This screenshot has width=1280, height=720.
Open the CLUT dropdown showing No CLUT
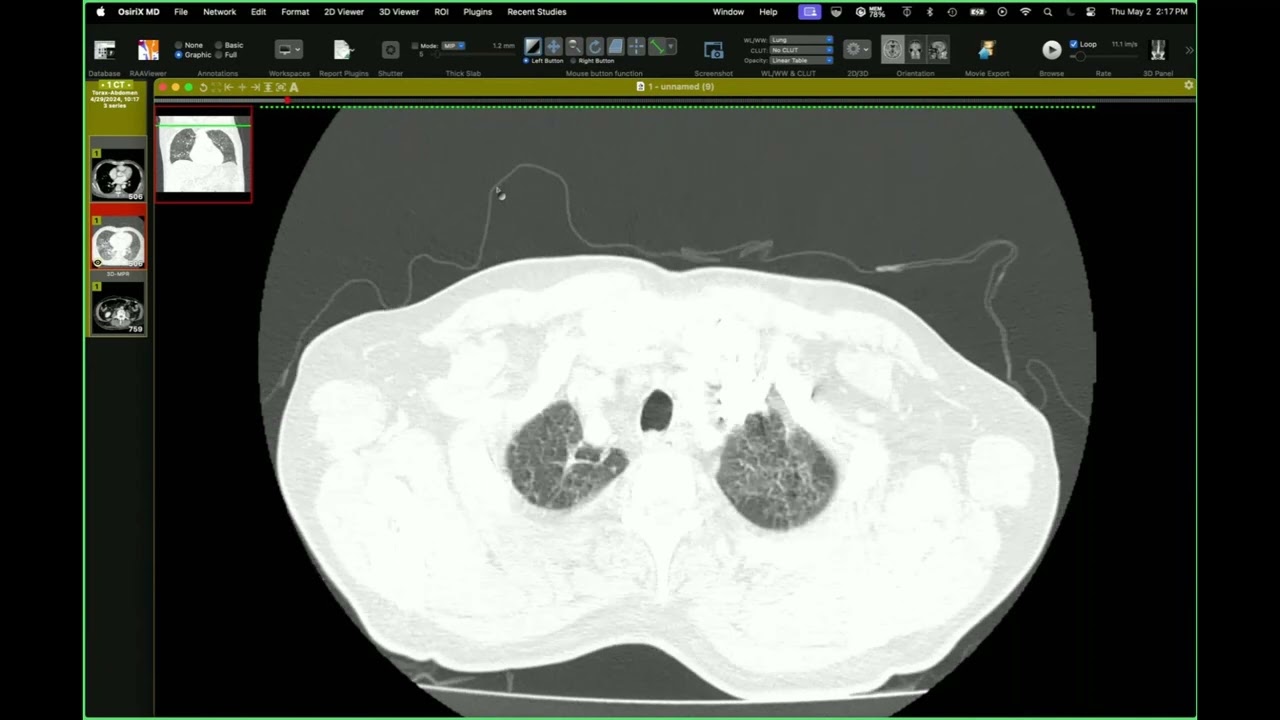[x=801, y=50]
